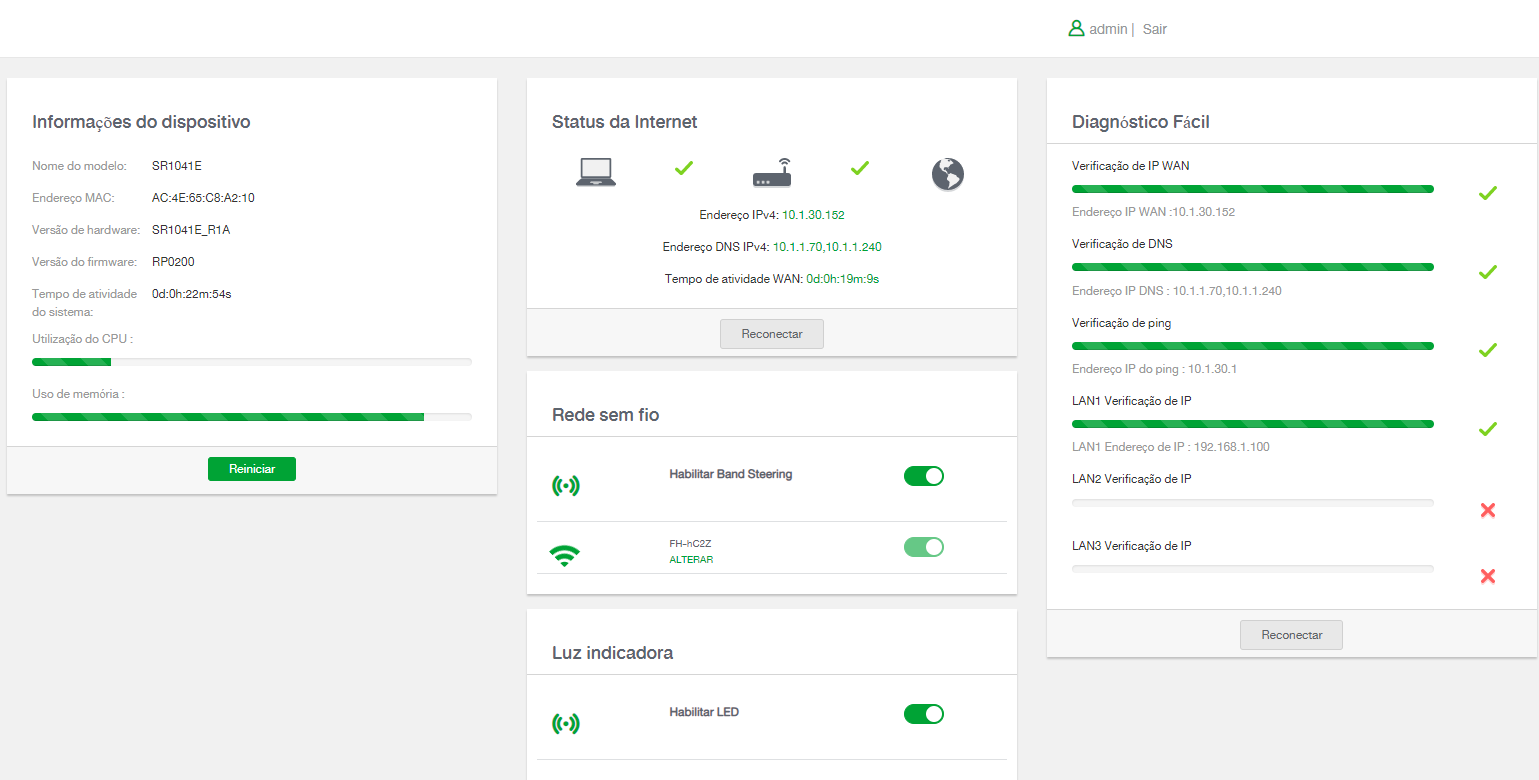The image size is (1539, 780).
Task: Click the globe icon in Status da Internet
Action: pyautogui.click(x=947, y=174)
